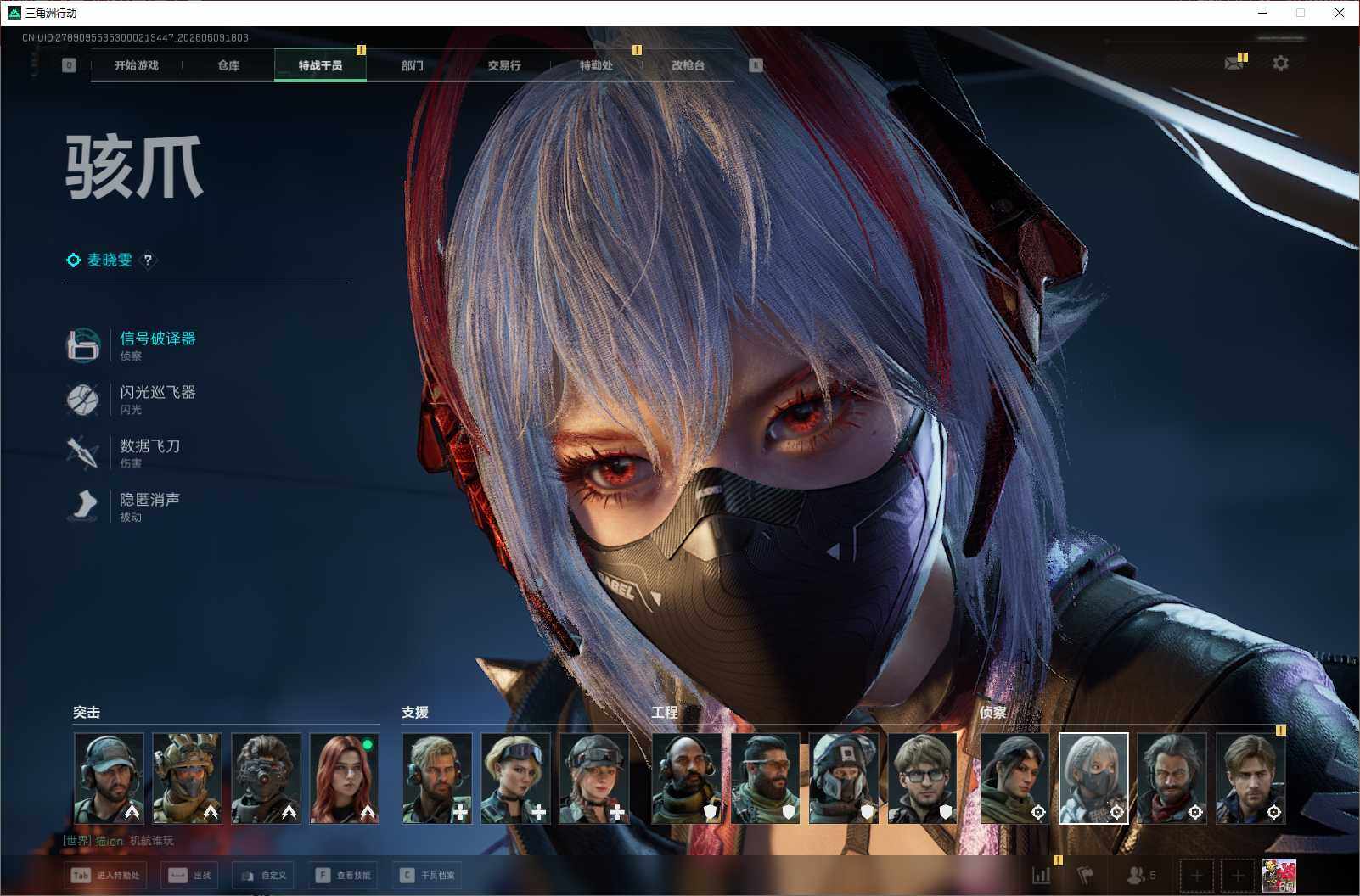
Task: Select first 突击 operator with cap and headset
Action: click(x=109, y=778)
